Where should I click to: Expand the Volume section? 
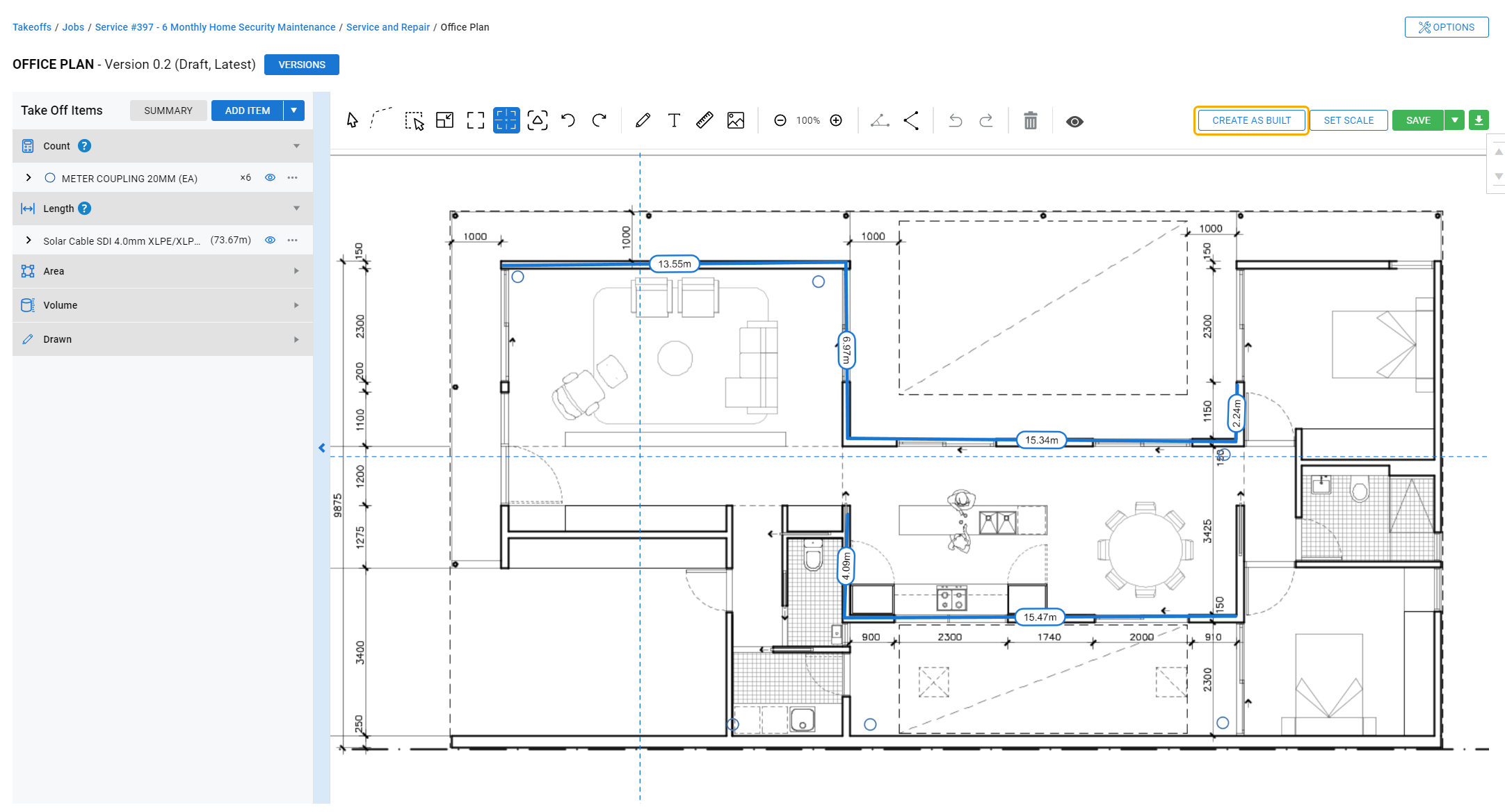click(x=297, y=305)
